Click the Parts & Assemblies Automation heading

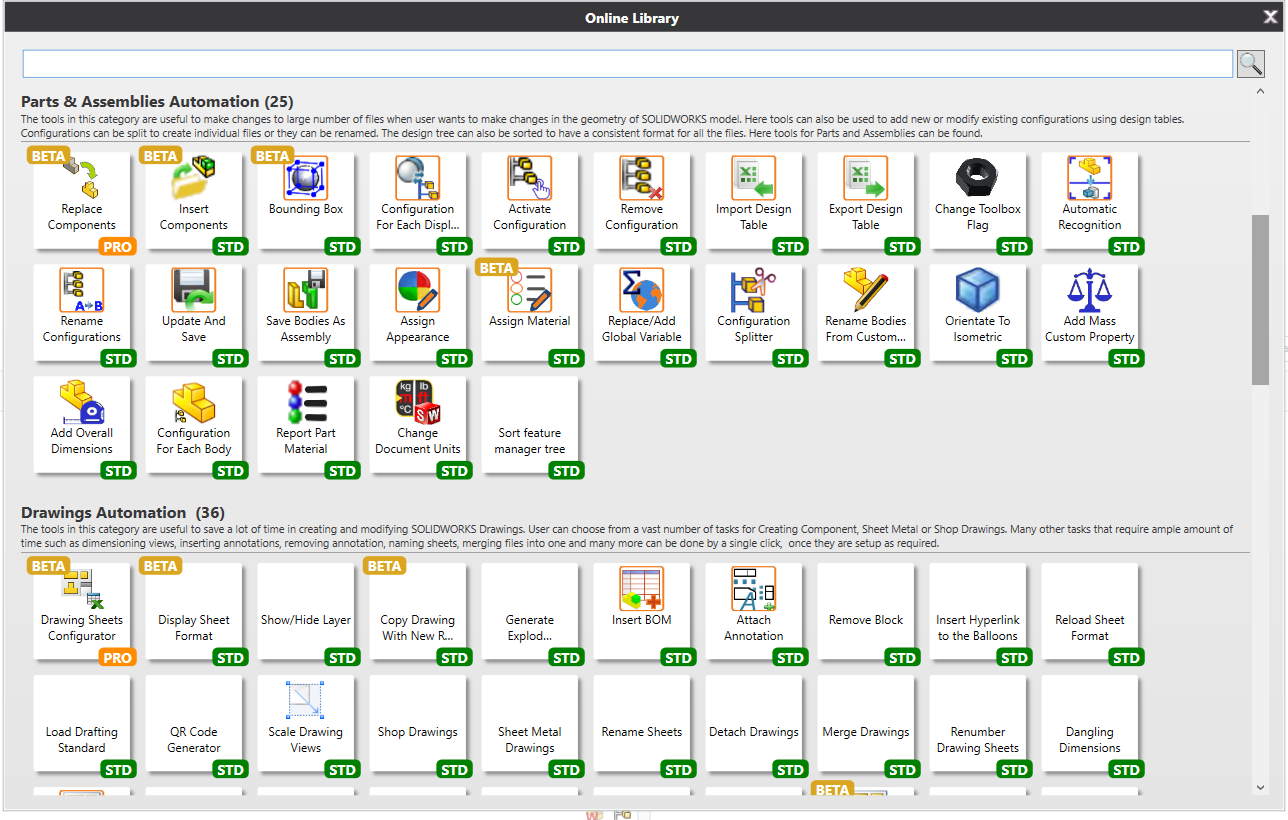coord(157,102)
